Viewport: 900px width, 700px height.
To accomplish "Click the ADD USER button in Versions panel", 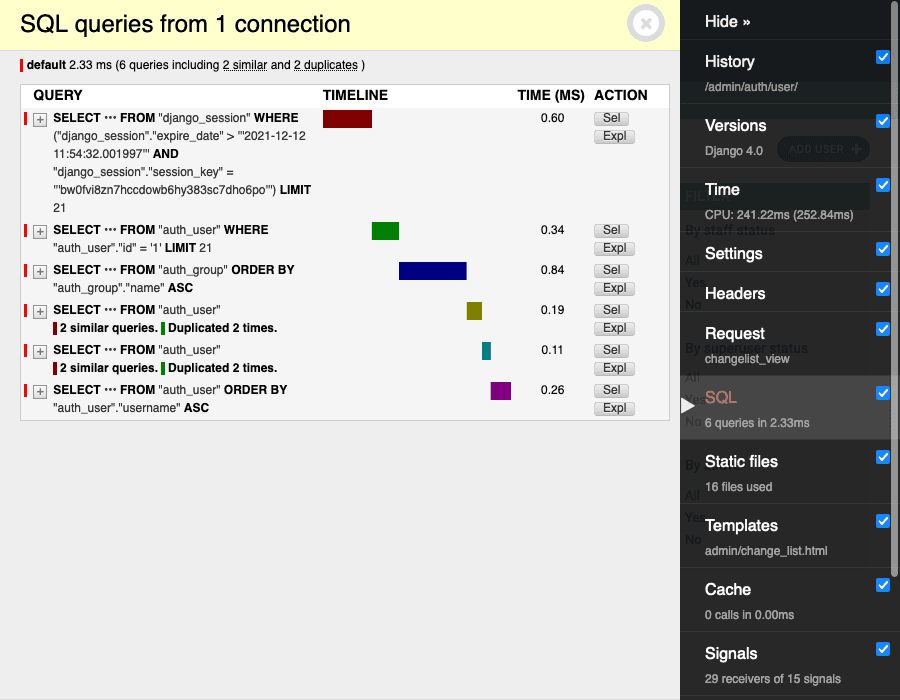I will (823, 149).
